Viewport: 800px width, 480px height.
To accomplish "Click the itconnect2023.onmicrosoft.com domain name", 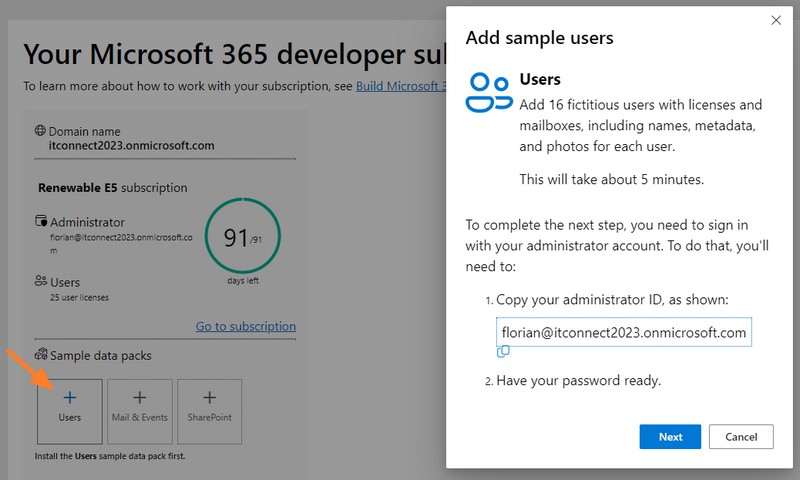I will 131,146.
